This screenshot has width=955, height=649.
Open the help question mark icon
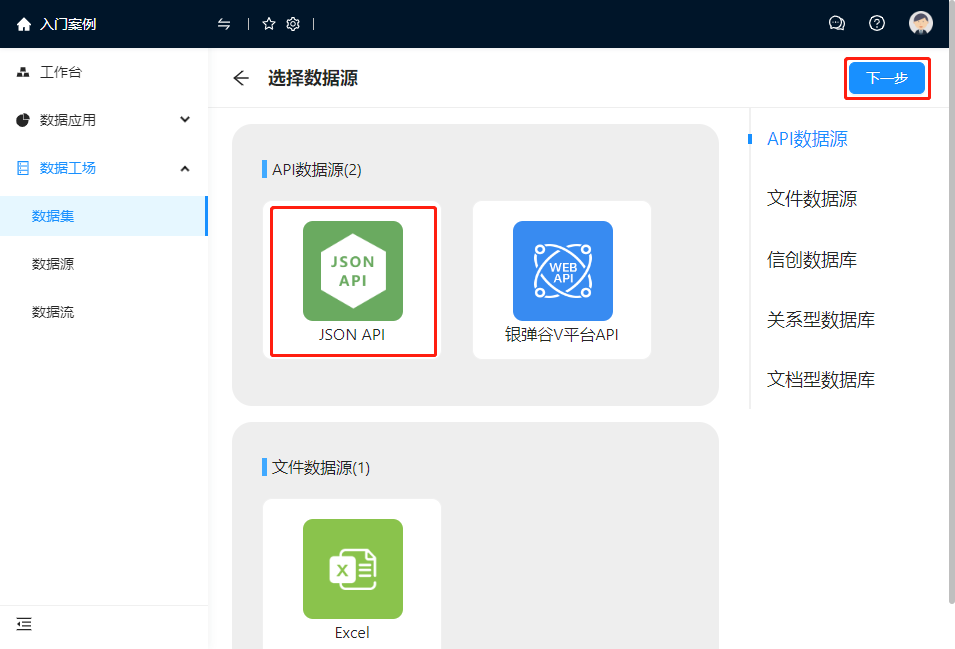point(877,24)
